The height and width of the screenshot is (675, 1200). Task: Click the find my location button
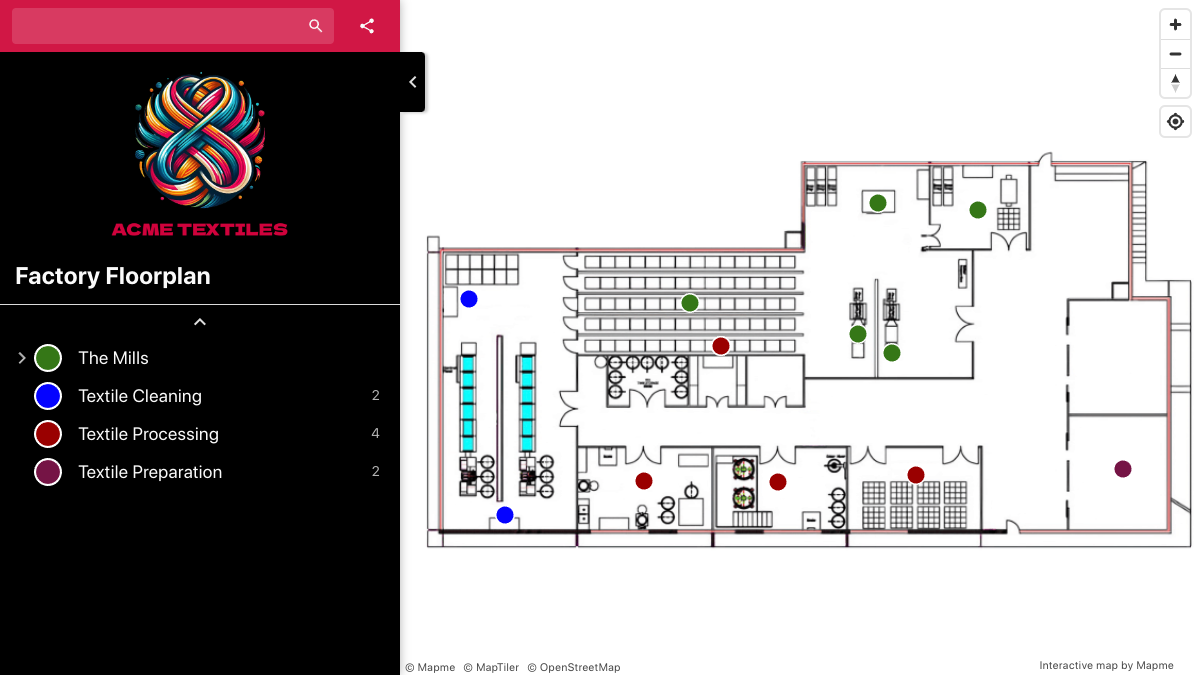point(1175,122)
